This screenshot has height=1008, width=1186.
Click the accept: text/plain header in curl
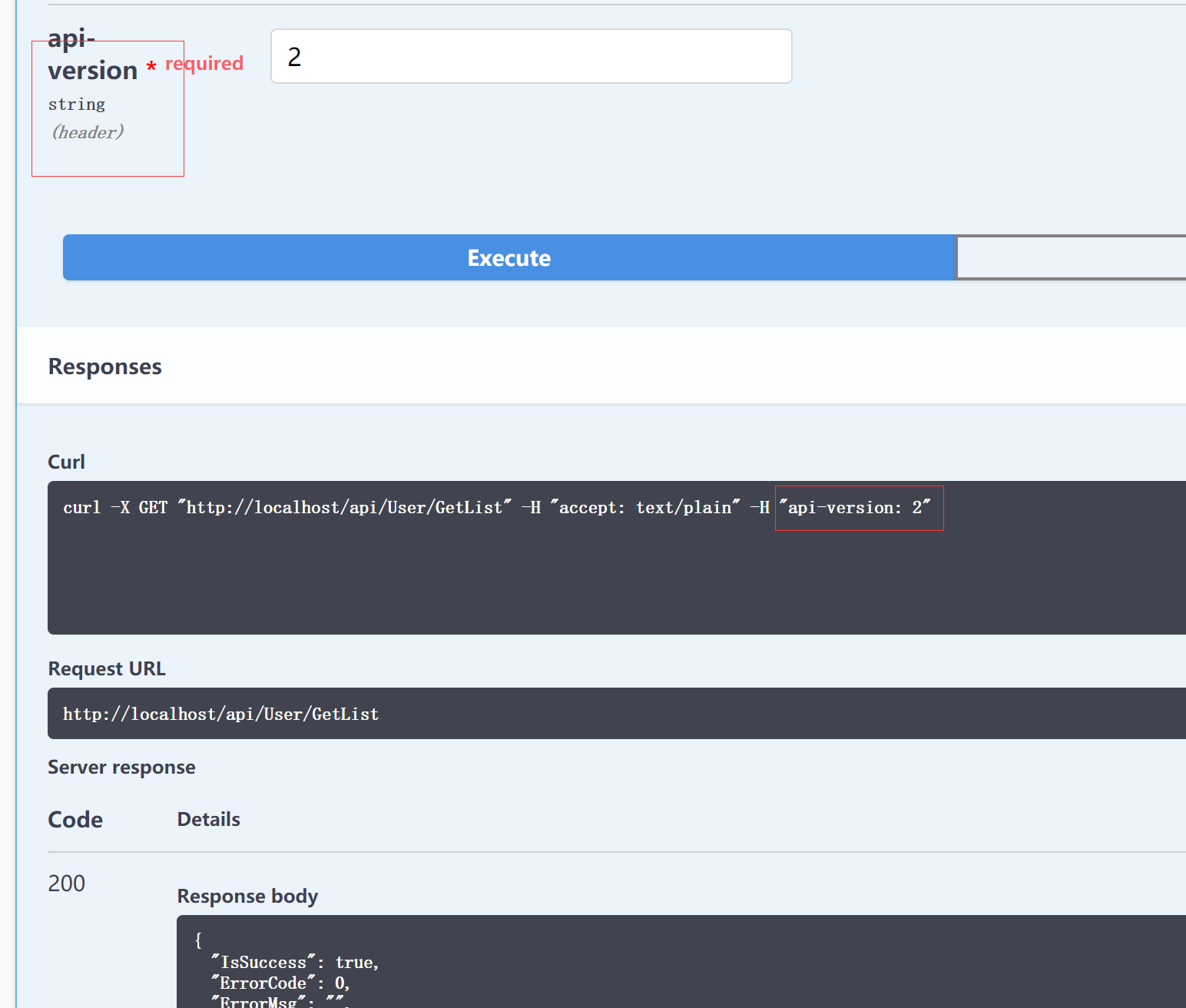(644, 508)
